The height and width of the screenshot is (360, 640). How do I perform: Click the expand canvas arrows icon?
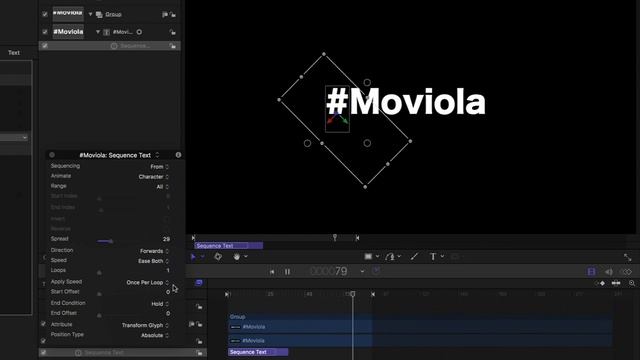click(627, 257)
